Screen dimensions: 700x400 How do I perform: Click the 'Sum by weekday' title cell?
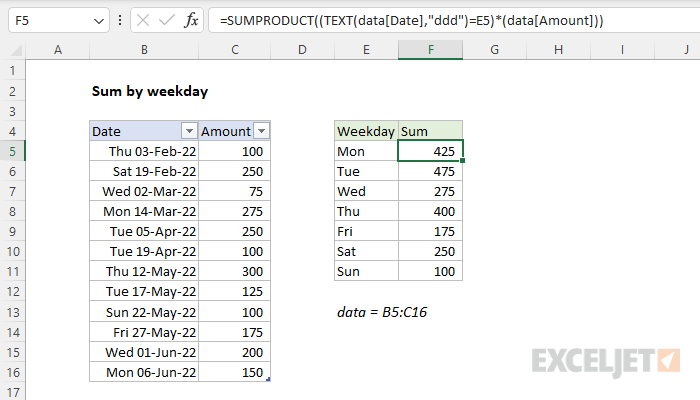tap(150, 91)
